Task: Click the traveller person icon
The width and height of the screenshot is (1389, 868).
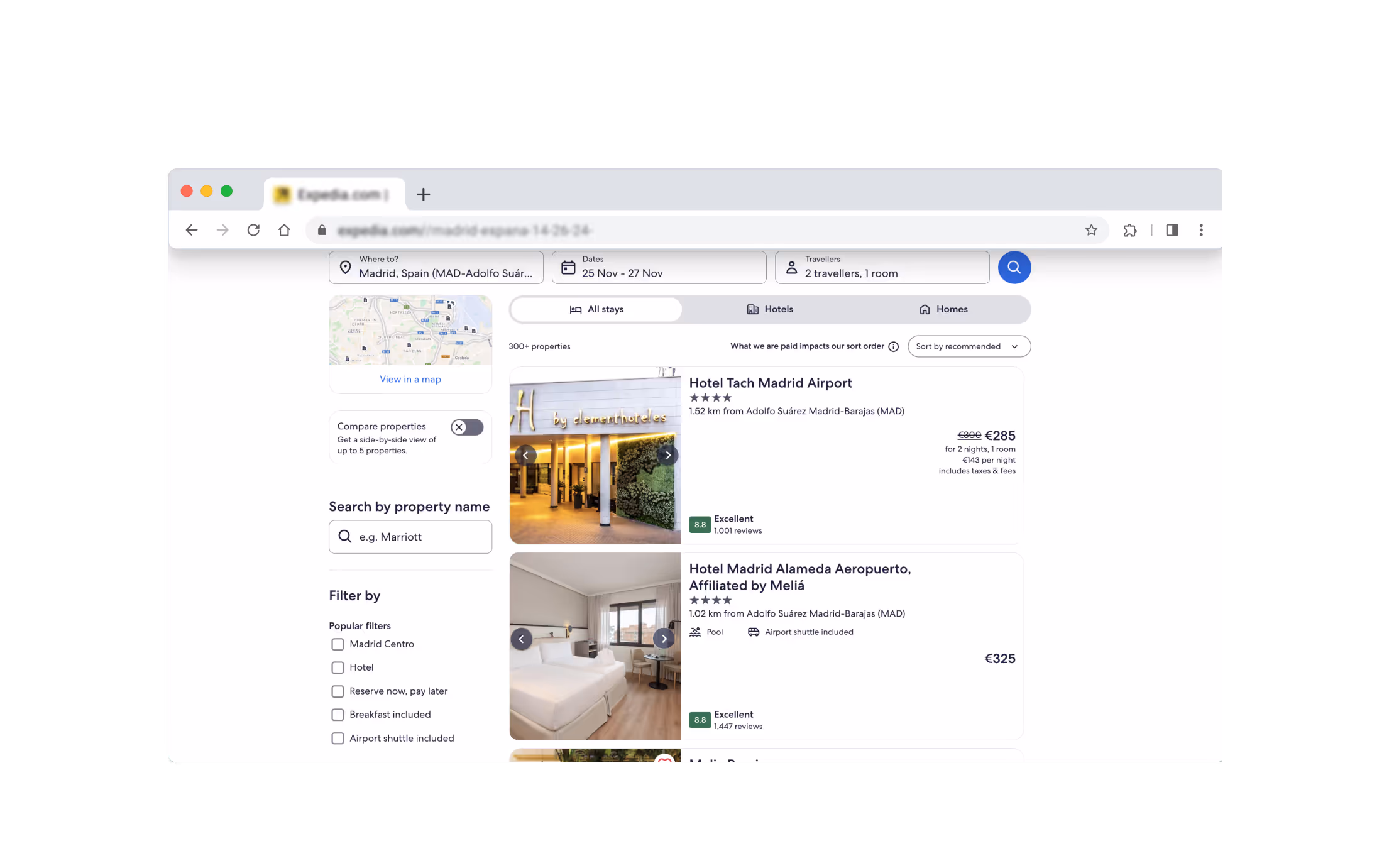Action: point(792,266)
